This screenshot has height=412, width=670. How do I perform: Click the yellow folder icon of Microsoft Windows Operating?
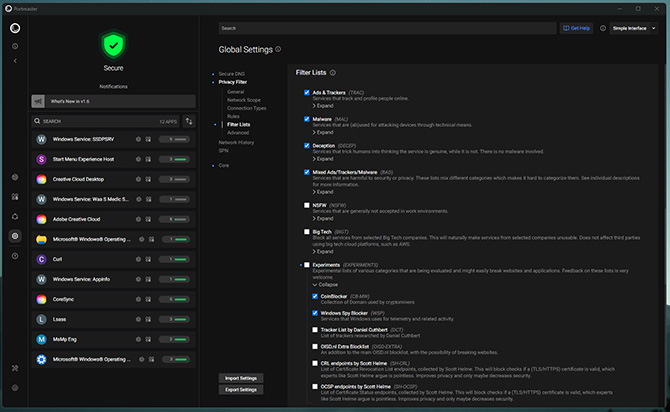click(x=41, y=239)
